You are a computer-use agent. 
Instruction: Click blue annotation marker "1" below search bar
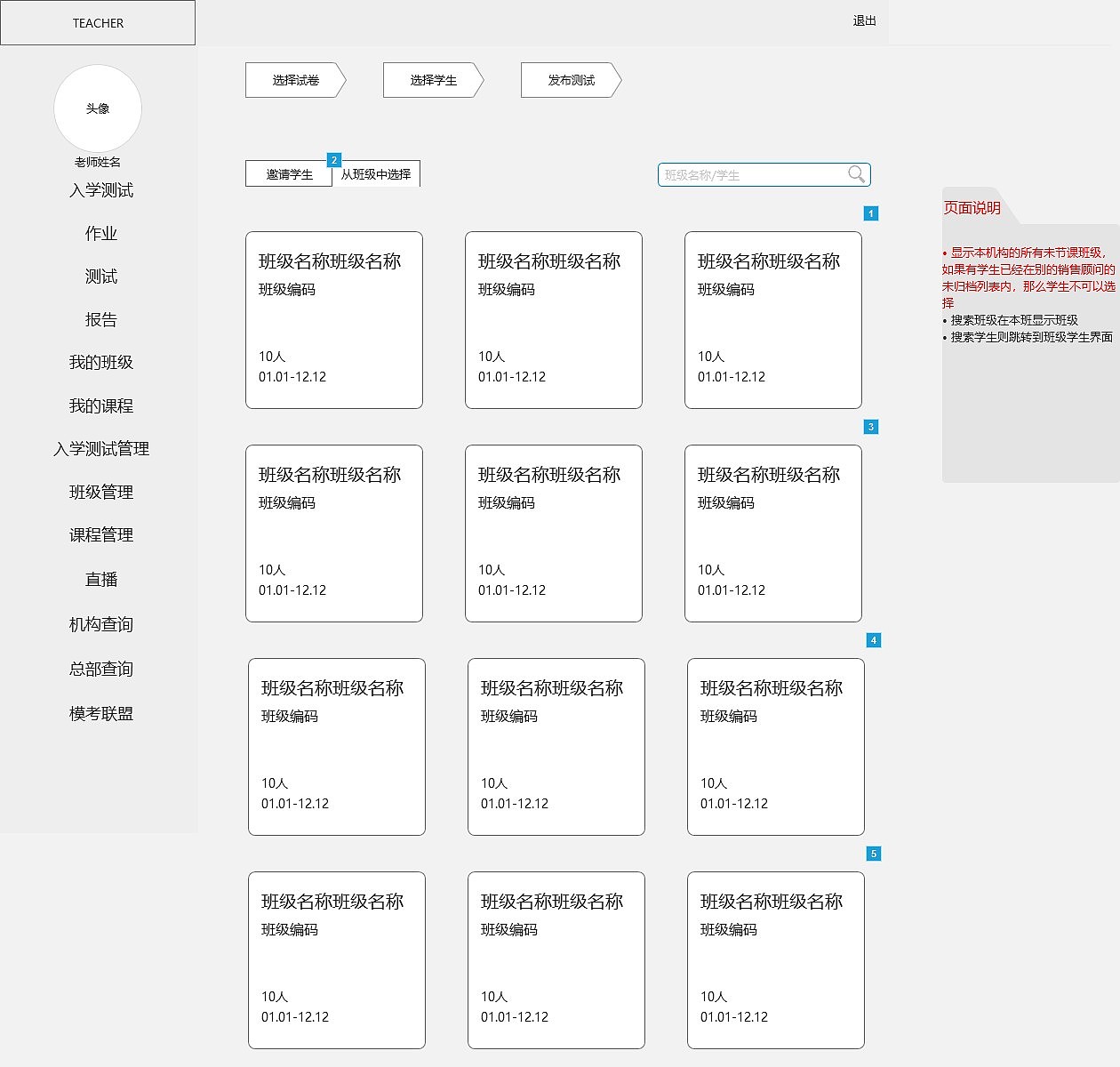pos(871,213)
